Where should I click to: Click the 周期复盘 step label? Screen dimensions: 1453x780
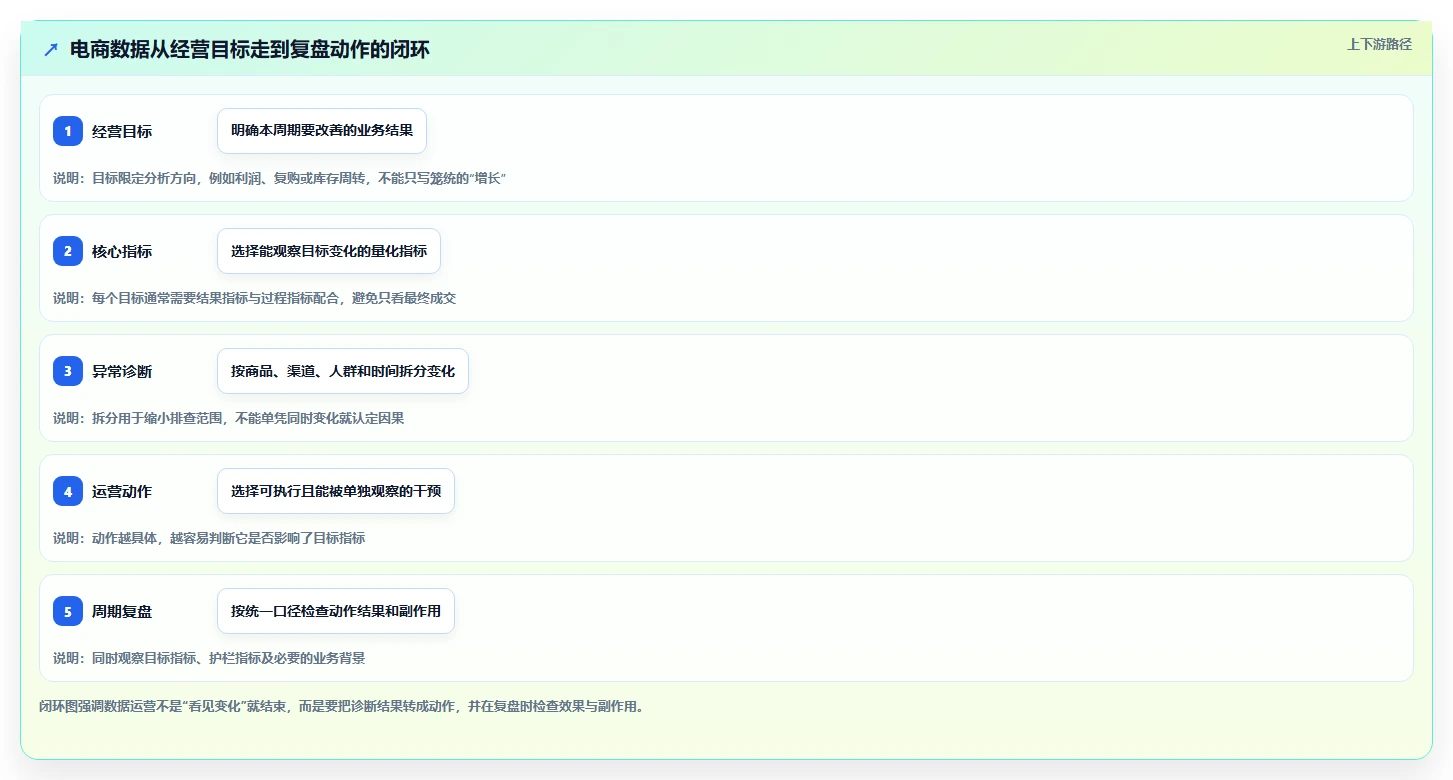click(122, 611)
